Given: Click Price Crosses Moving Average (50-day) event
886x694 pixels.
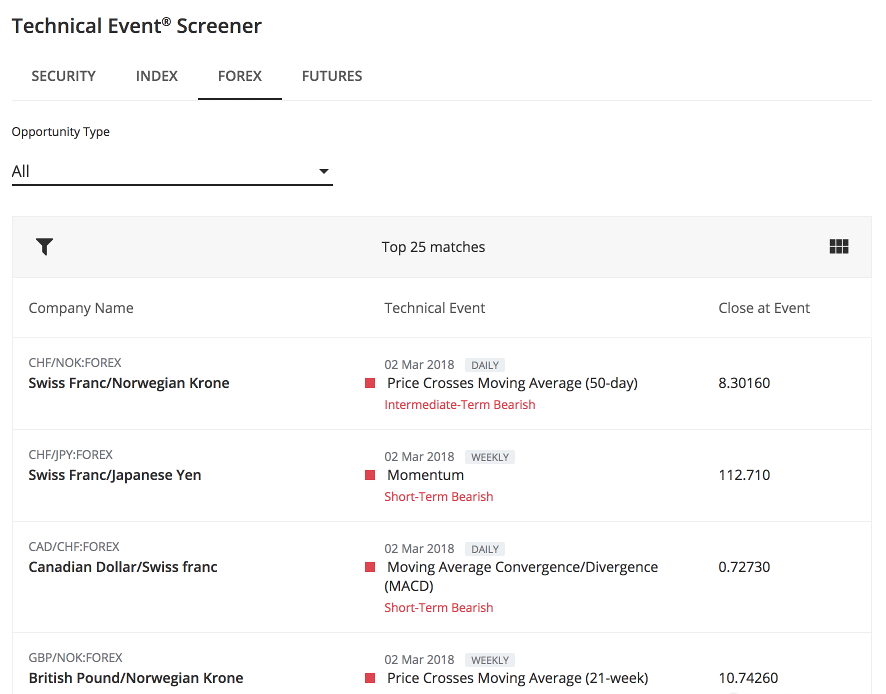Looking at the screenshot, I should point(512,383).
